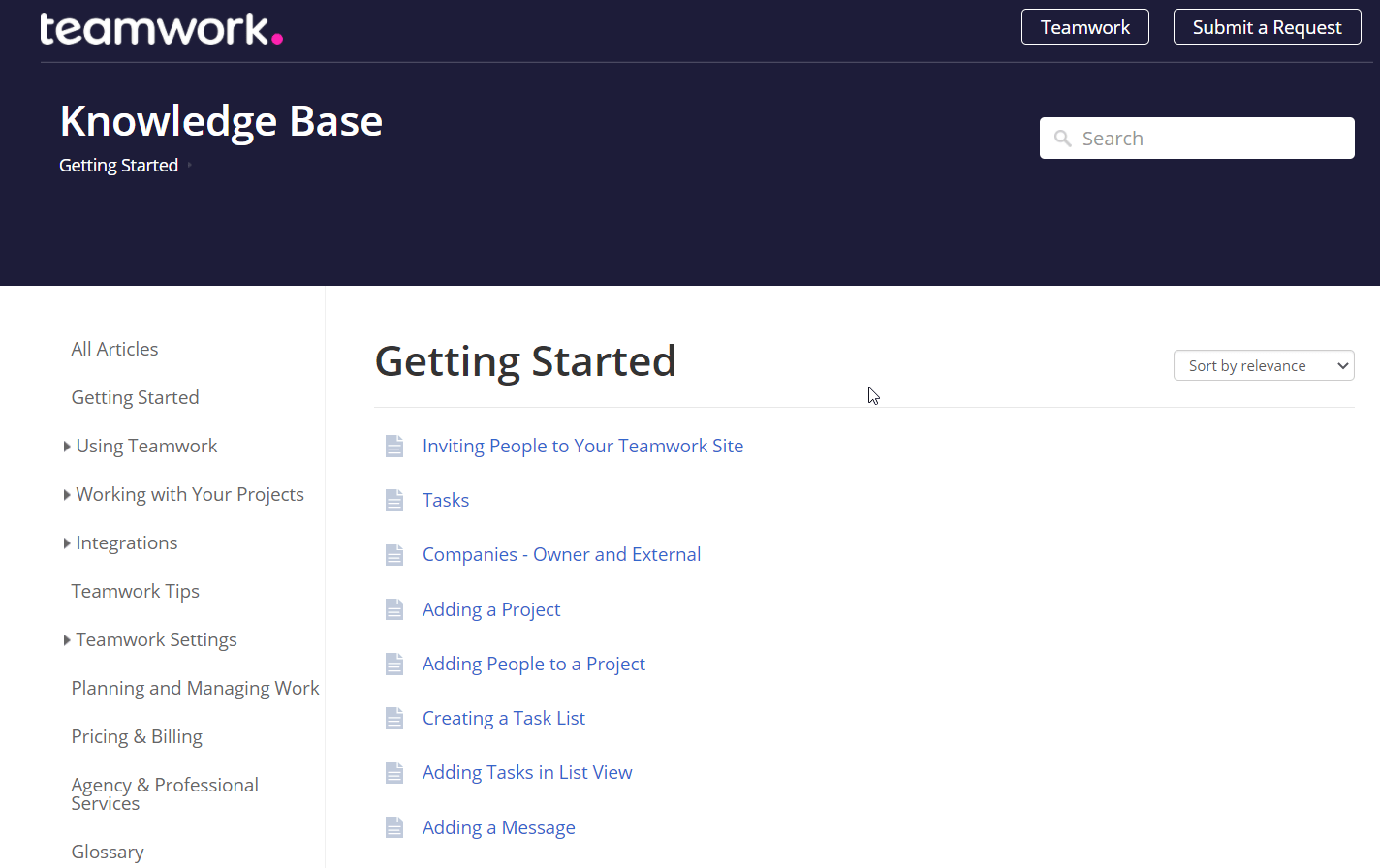Image resolution: width=1380 pixels, height=868 pixels.
Task: Open the Working with Your Projects label
Action: coord(190,494)
